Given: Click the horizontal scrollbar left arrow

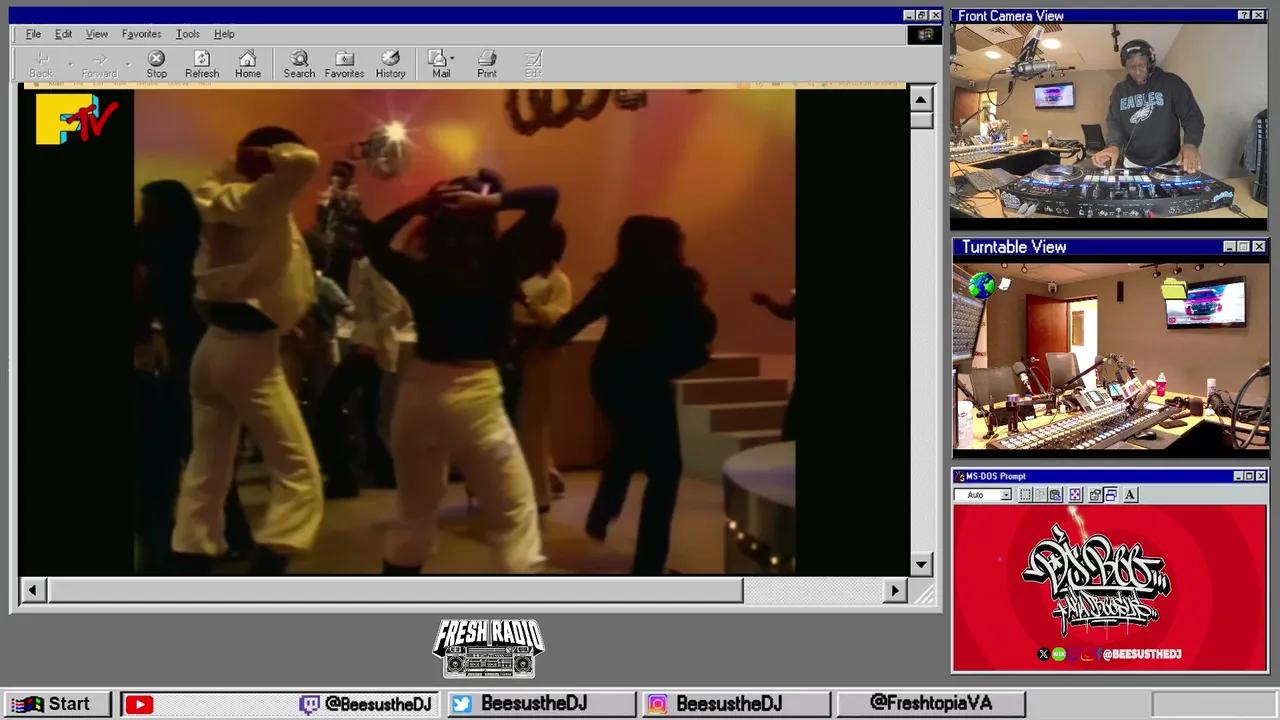Looking at the screenshot, I should (x=32, y=590).
